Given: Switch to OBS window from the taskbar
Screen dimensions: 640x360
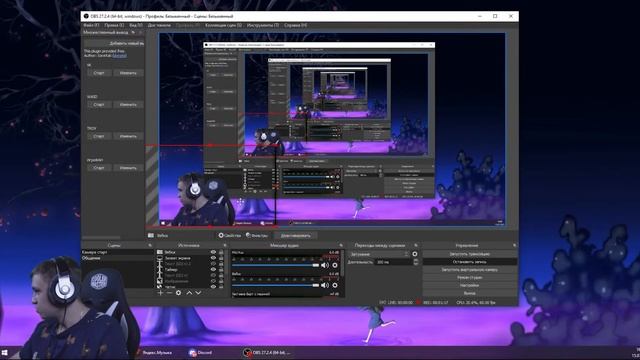Looking at the screenshot, I should click(x=267, y=352).
